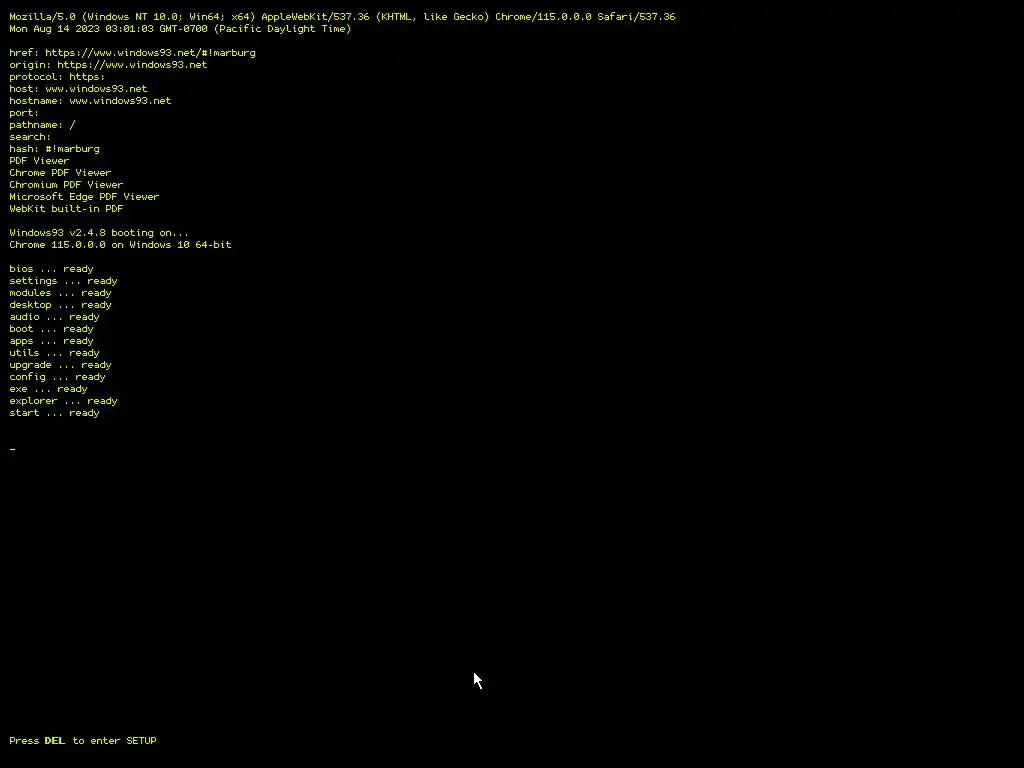Select the 'port:' line
The width and height of the screenshot is (1024, 768).
click(24, 113)
